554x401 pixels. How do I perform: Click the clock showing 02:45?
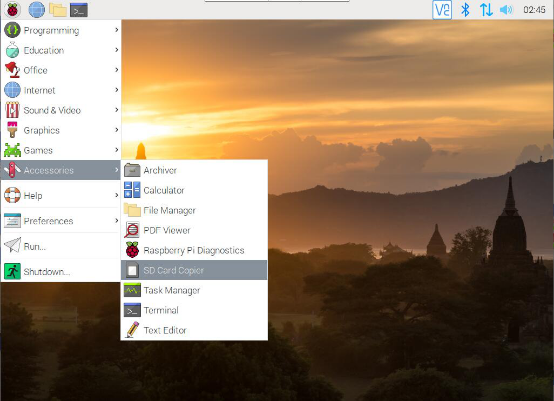click(x=534, y=10)
